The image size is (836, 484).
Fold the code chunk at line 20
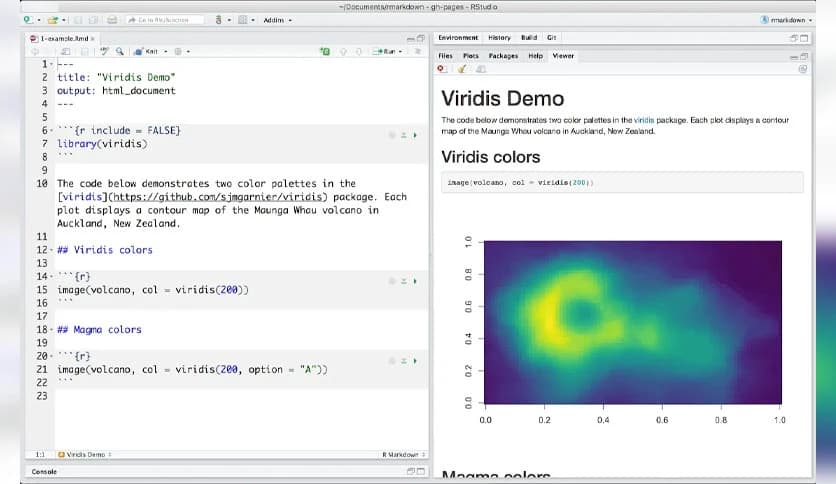(50, 356)
